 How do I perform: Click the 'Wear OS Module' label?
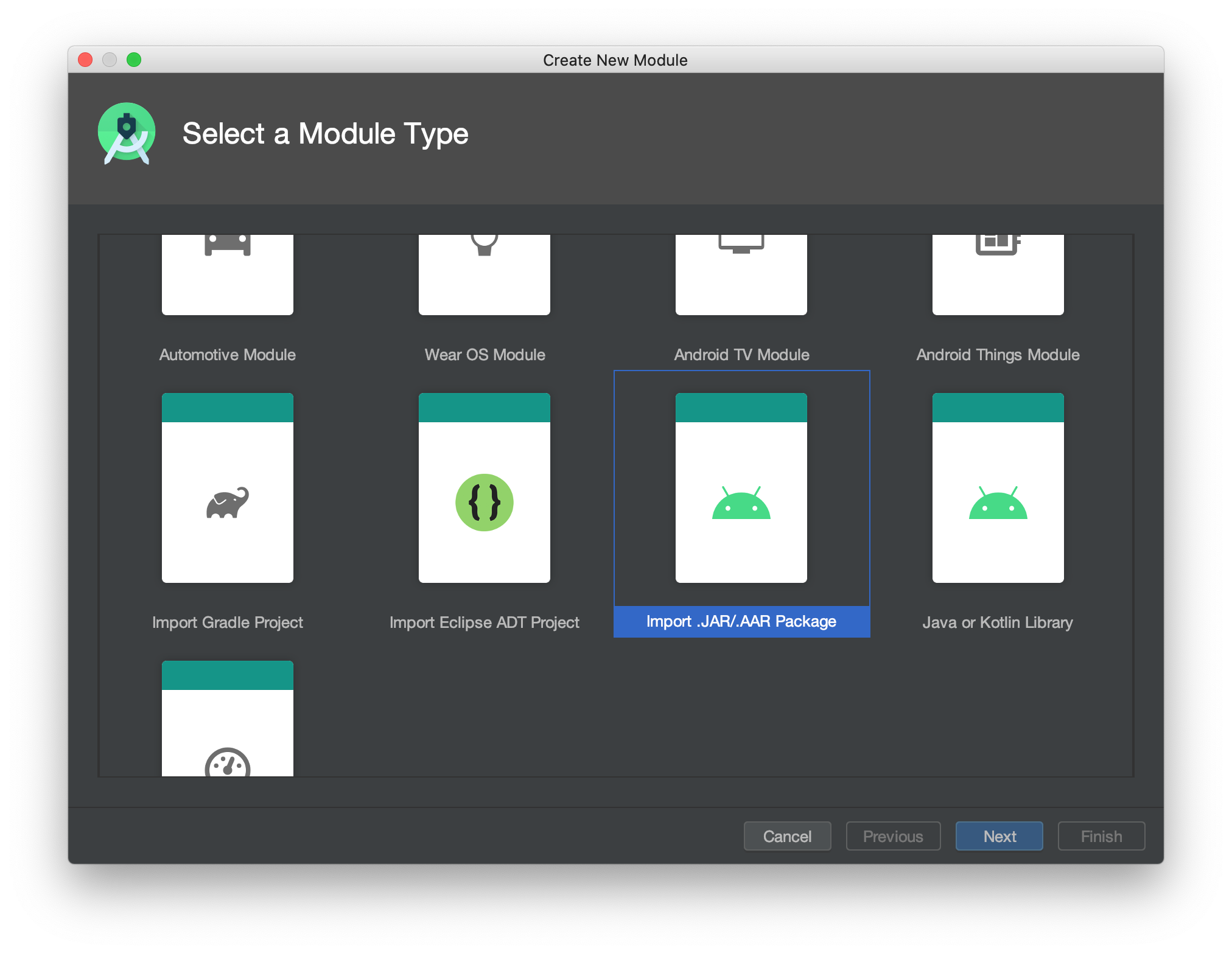(x=485, y=355)
